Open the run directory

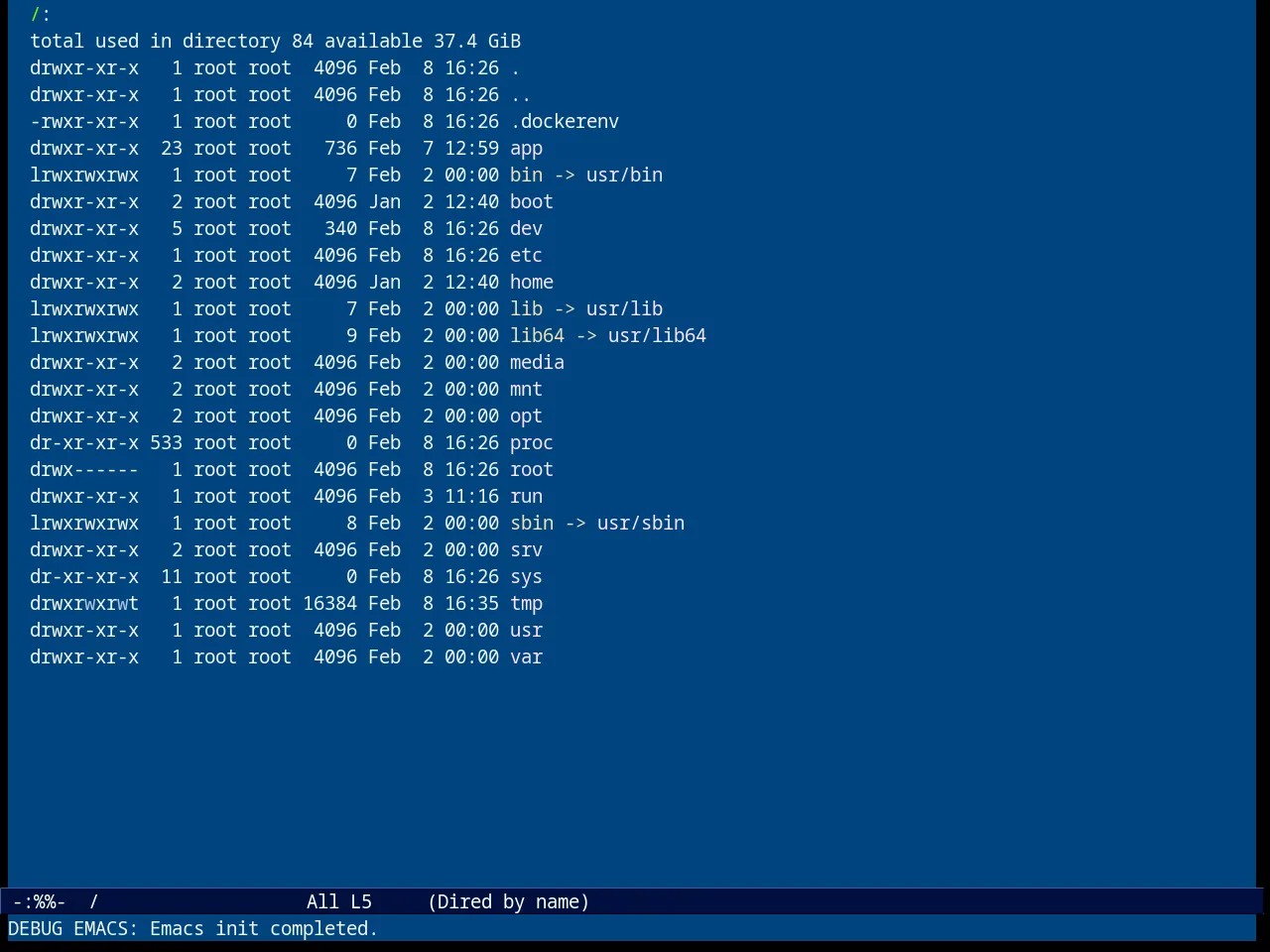pos(526,497)
